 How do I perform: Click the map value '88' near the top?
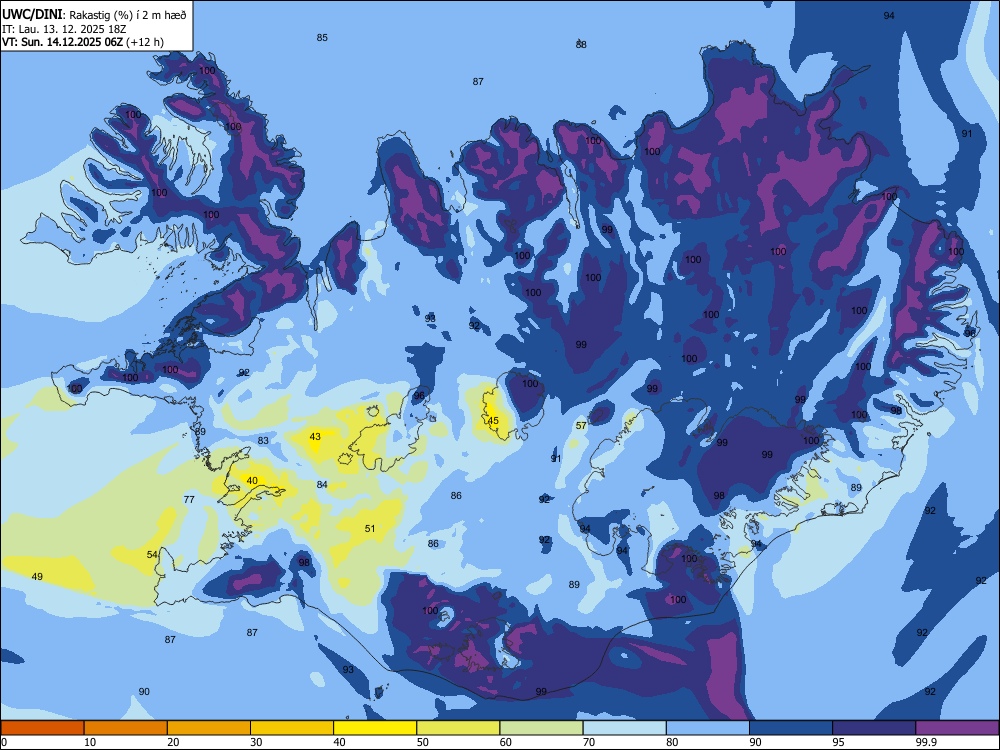point(581,45)
